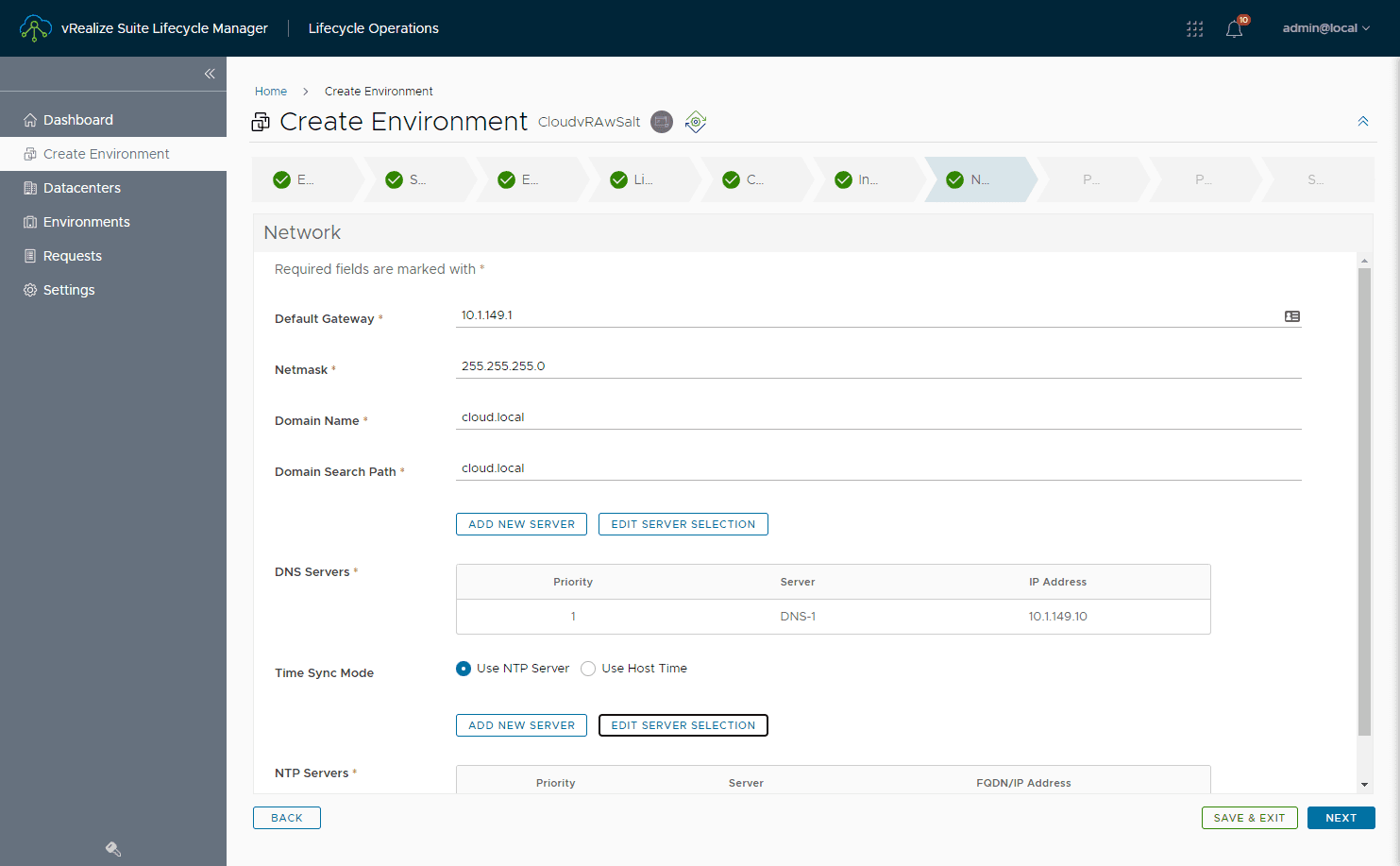Screen dimensions: 1400x866
Task: Click ADD NEW SERVER under DNS Servers
Action: [521, 523]
